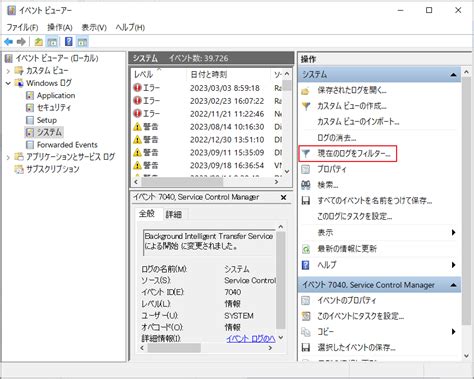Click the 検索 binoculars icon
Image resolution: width=474 pixels, height=379 pixels.
click(x=306, y=185)
